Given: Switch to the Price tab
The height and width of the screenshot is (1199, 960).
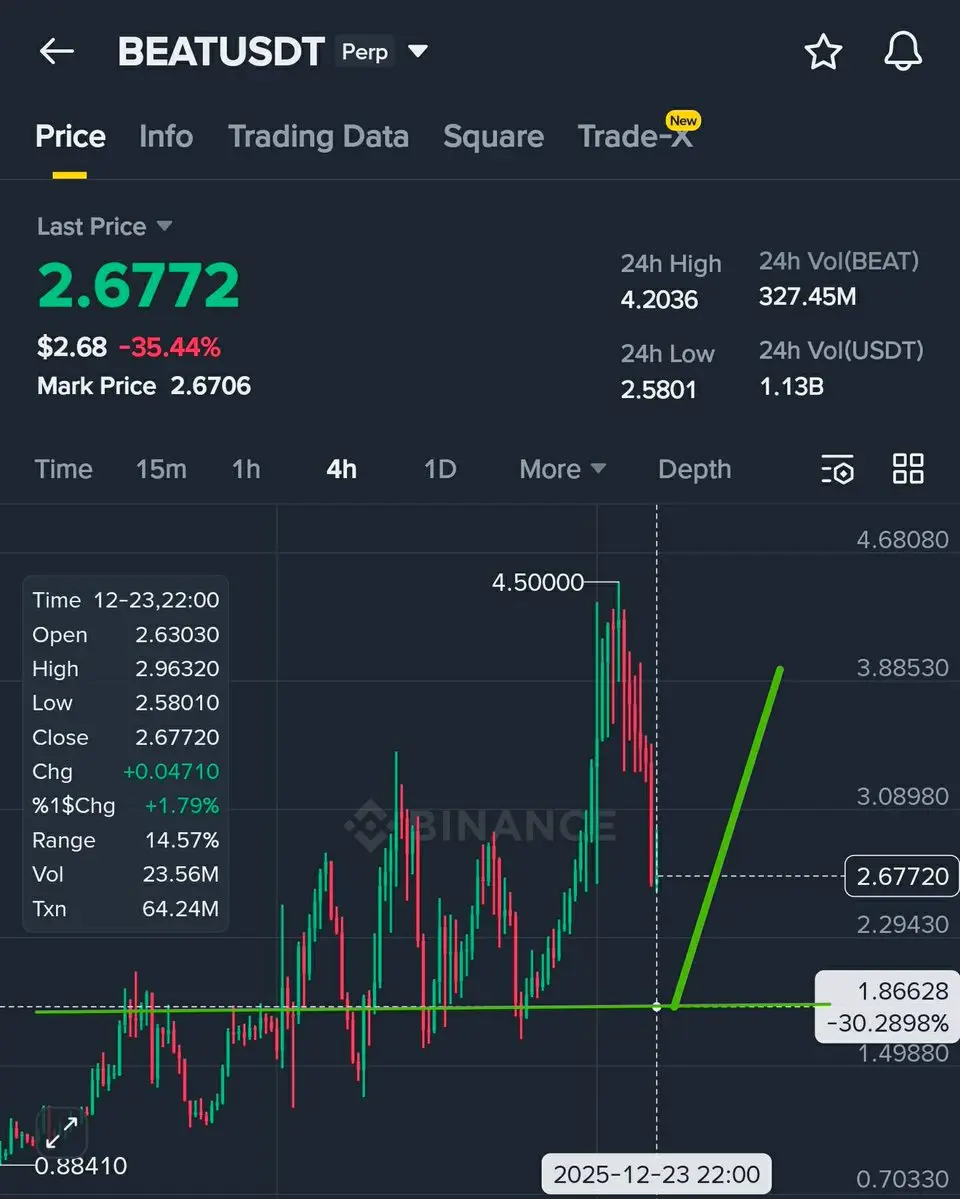Looking at the screenshot, I should pos(70,136).
